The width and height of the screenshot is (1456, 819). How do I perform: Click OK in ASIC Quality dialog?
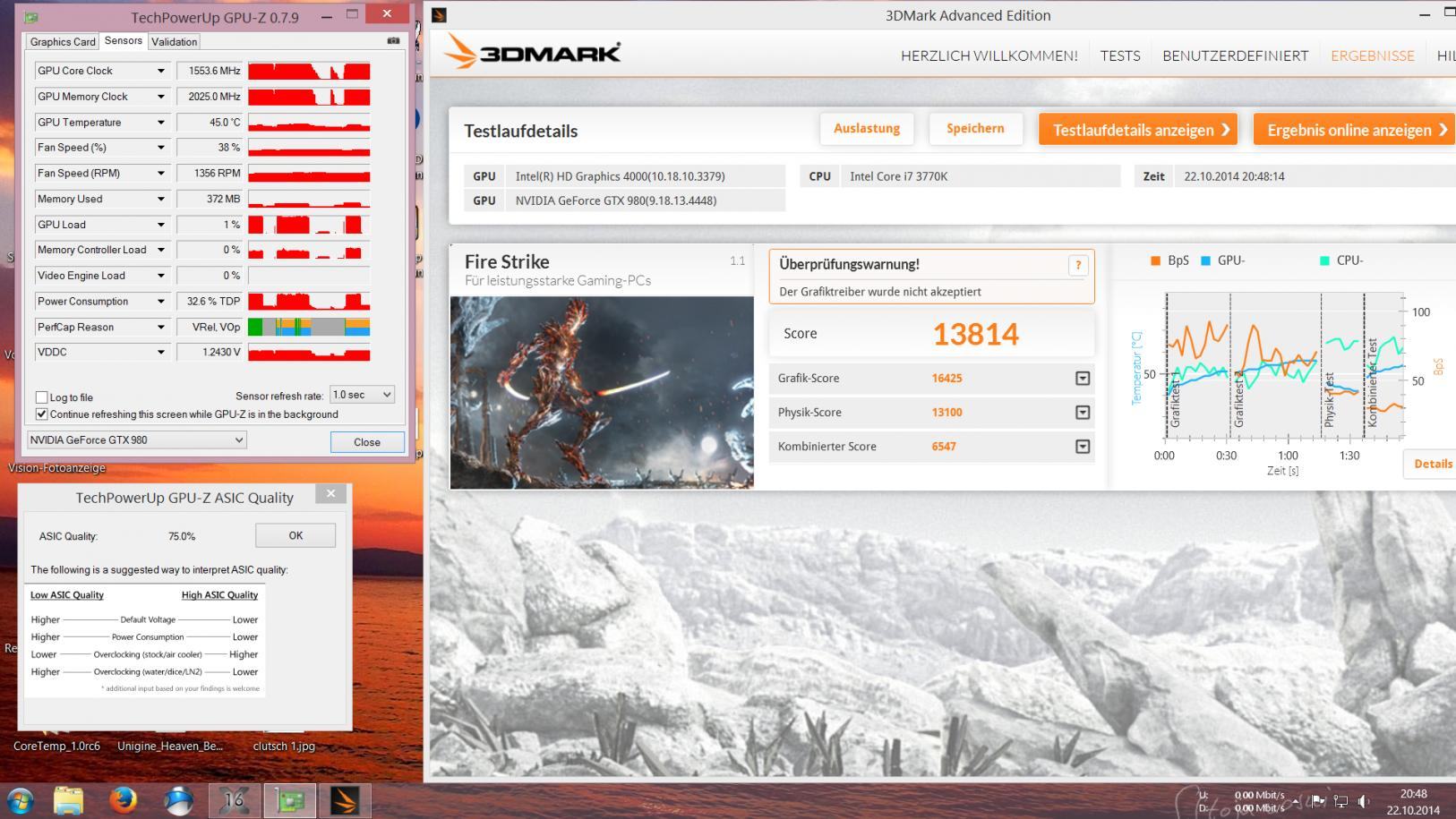[x=295, y=535]
